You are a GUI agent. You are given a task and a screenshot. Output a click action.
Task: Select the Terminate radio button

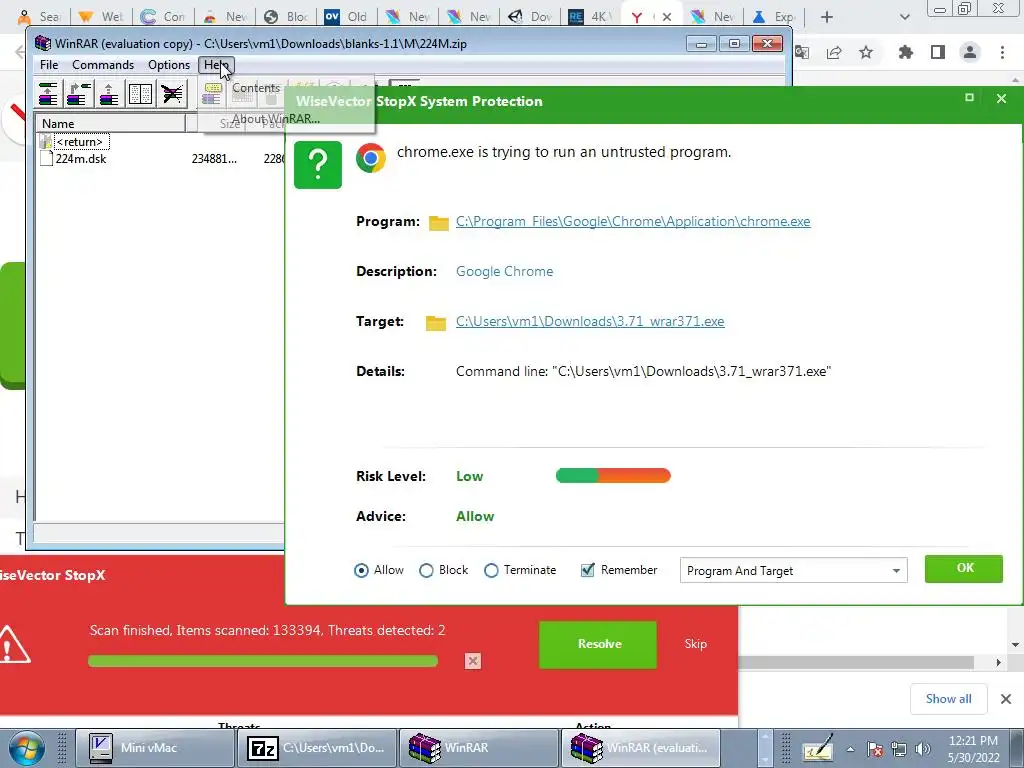point(491,571)
